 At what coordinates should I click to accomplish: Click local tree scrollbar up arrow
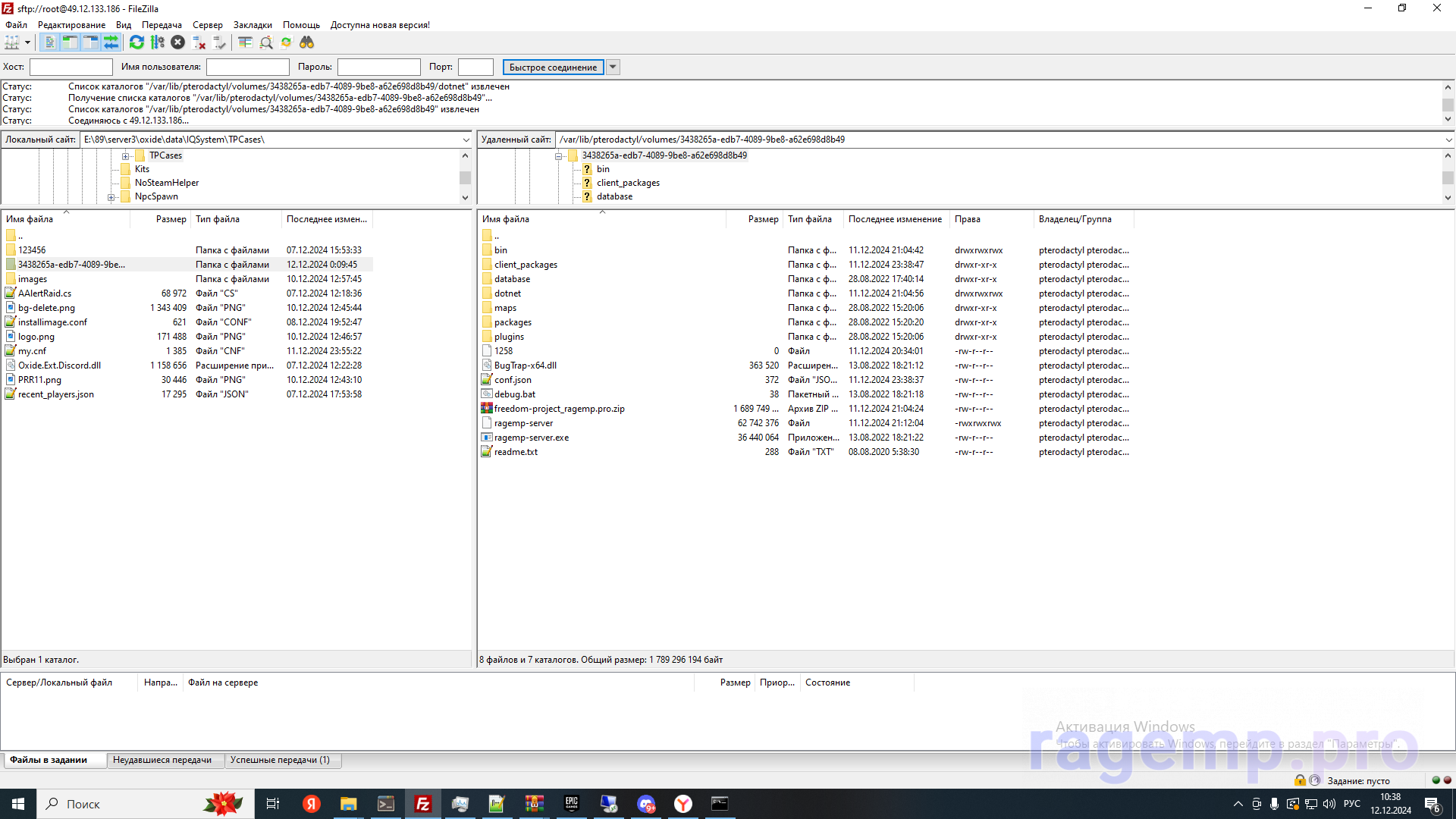465,155
